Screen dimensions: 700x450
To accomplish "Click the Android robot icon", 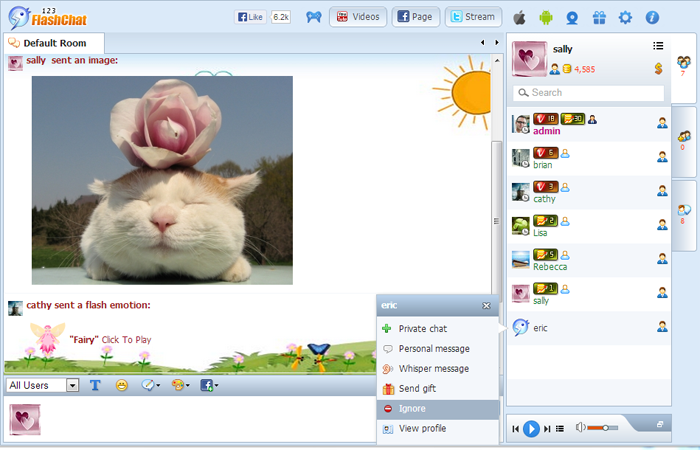I will click(545, 17).
